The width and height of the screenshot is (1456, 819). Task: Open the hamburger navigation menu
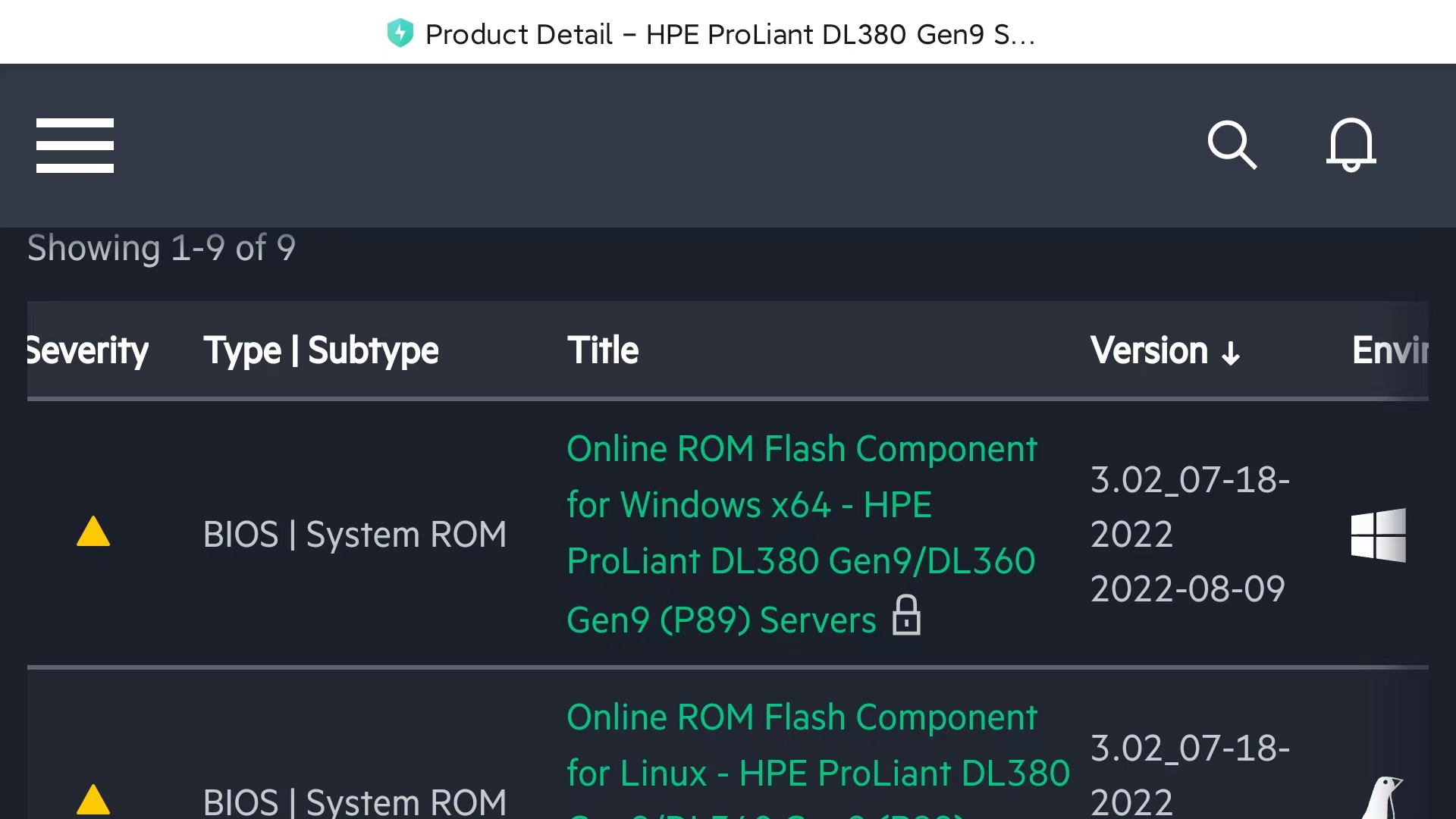tap(75, 145)
